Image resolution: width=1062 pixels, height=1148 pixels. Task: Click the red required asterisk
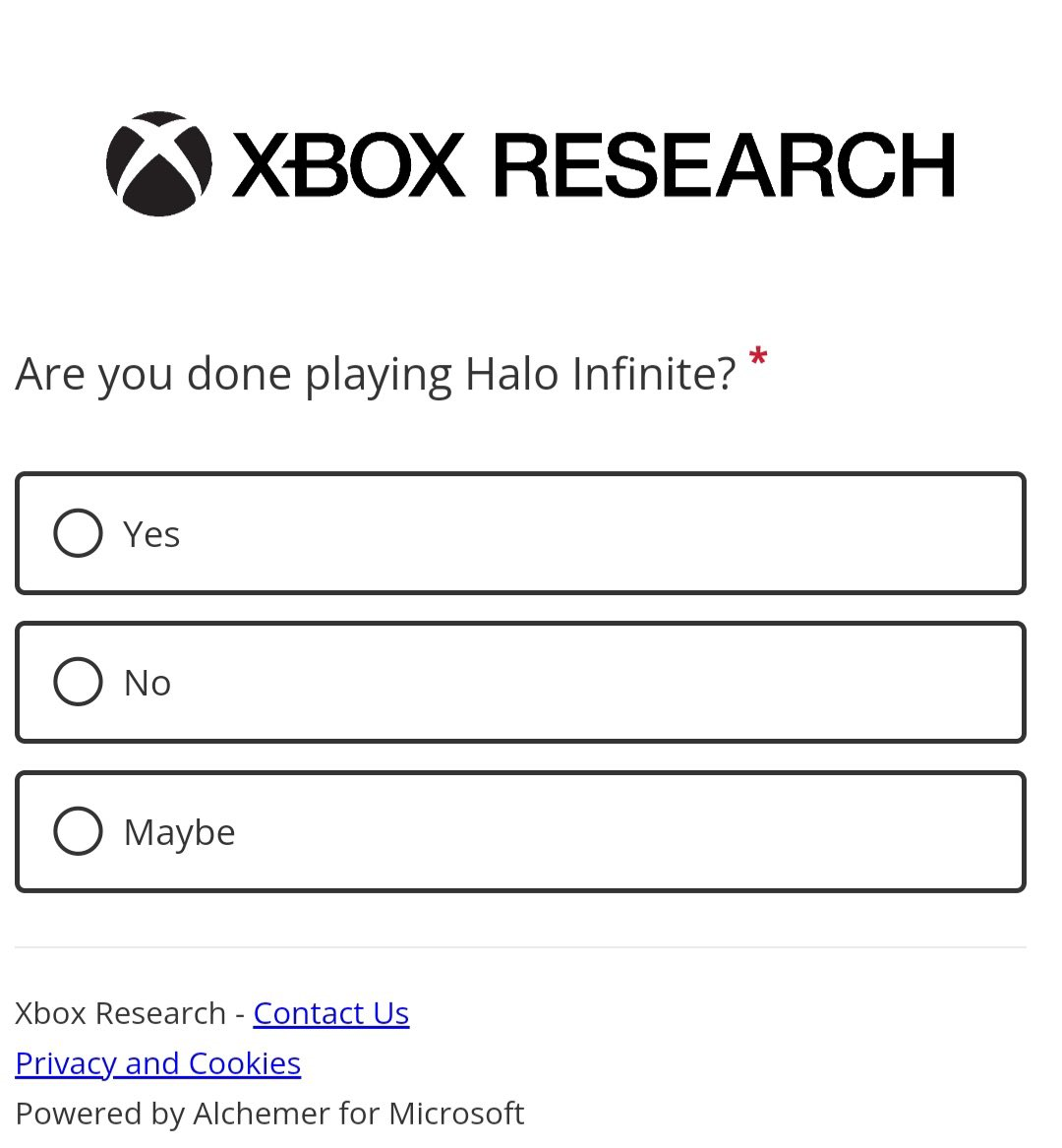pyautogui.click(x=757, y=358)
